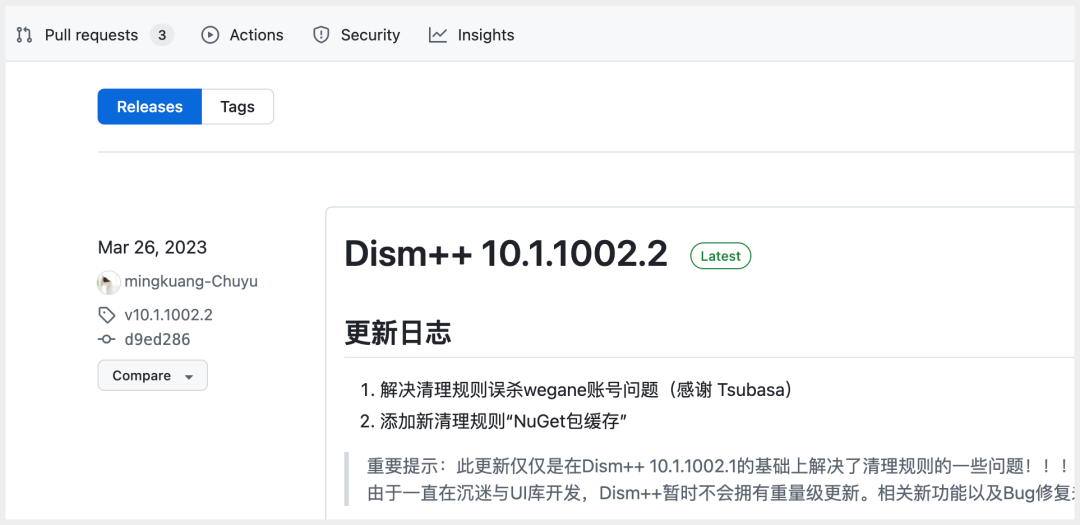Open the Pull requests tab
1080x525 pixels.
click(94, 35)
